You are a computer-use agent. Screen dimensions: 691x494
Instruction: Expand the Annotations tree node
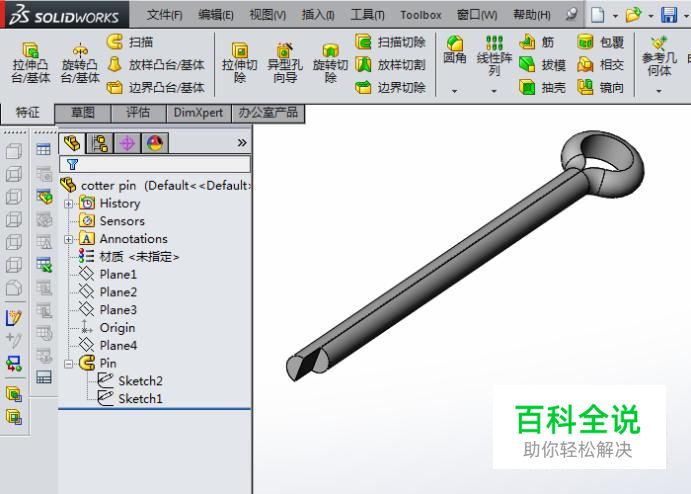pos(68,239)
